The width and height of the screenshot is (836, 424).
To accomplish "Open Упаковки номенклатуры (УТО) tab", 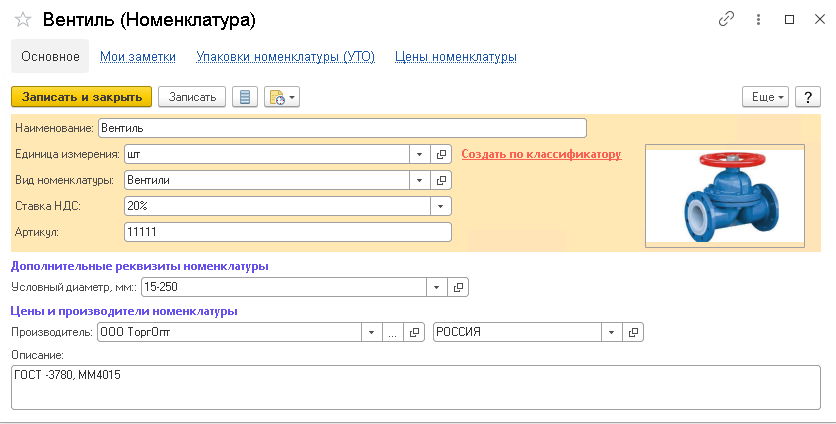I will [285, 57].
